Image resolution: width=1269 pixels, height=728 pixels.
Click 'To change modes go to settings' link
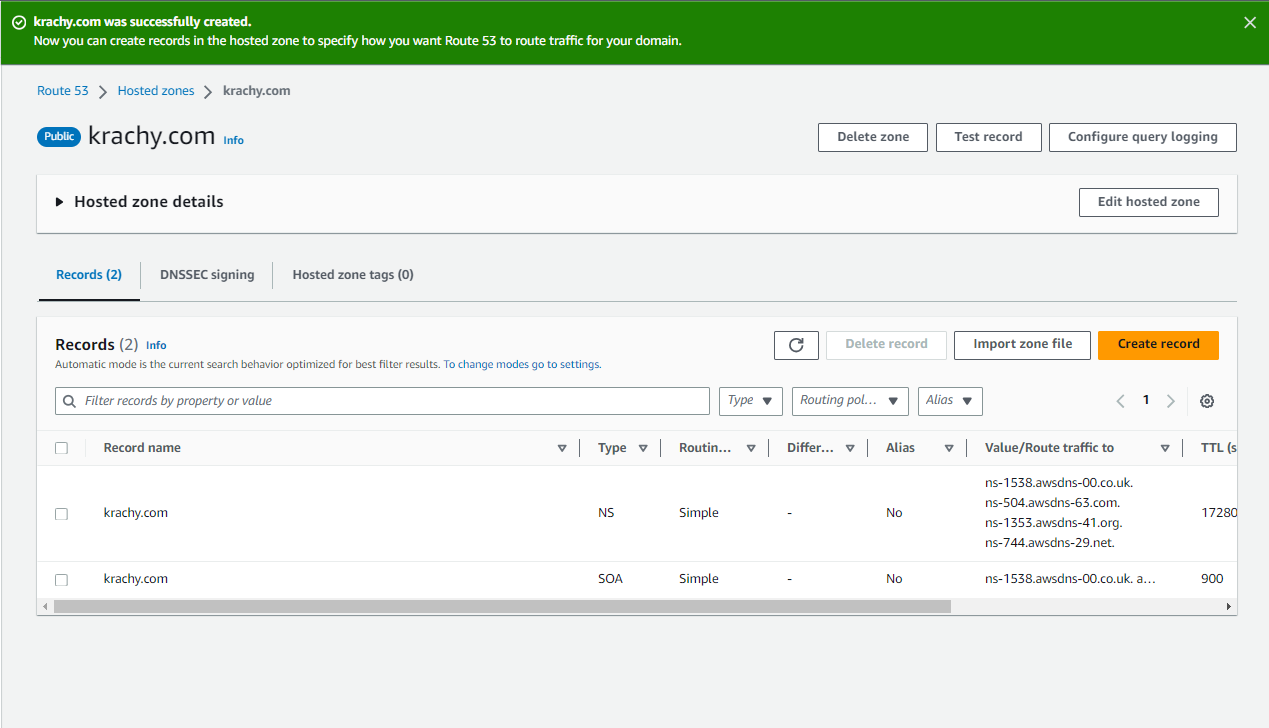pyautogui.click(x=522, y=365)
